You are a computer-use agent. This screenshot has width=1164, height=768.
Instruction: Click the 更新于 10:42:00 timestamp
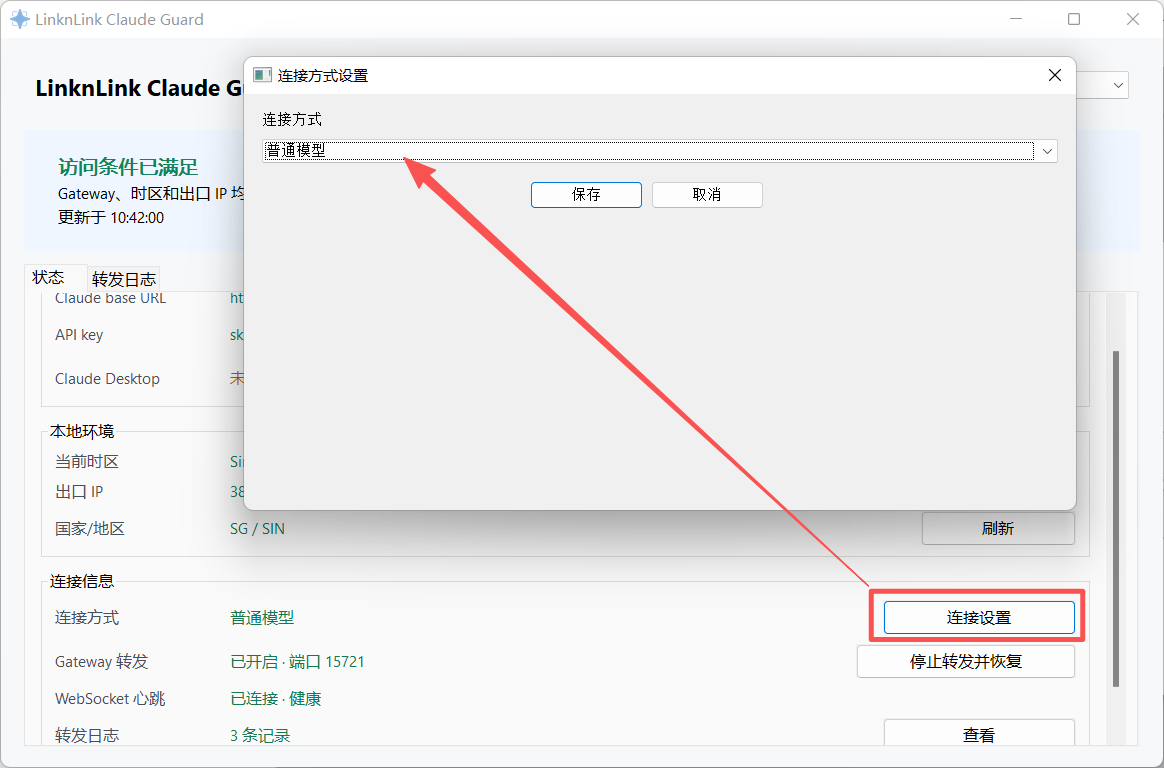click(111, 217)
